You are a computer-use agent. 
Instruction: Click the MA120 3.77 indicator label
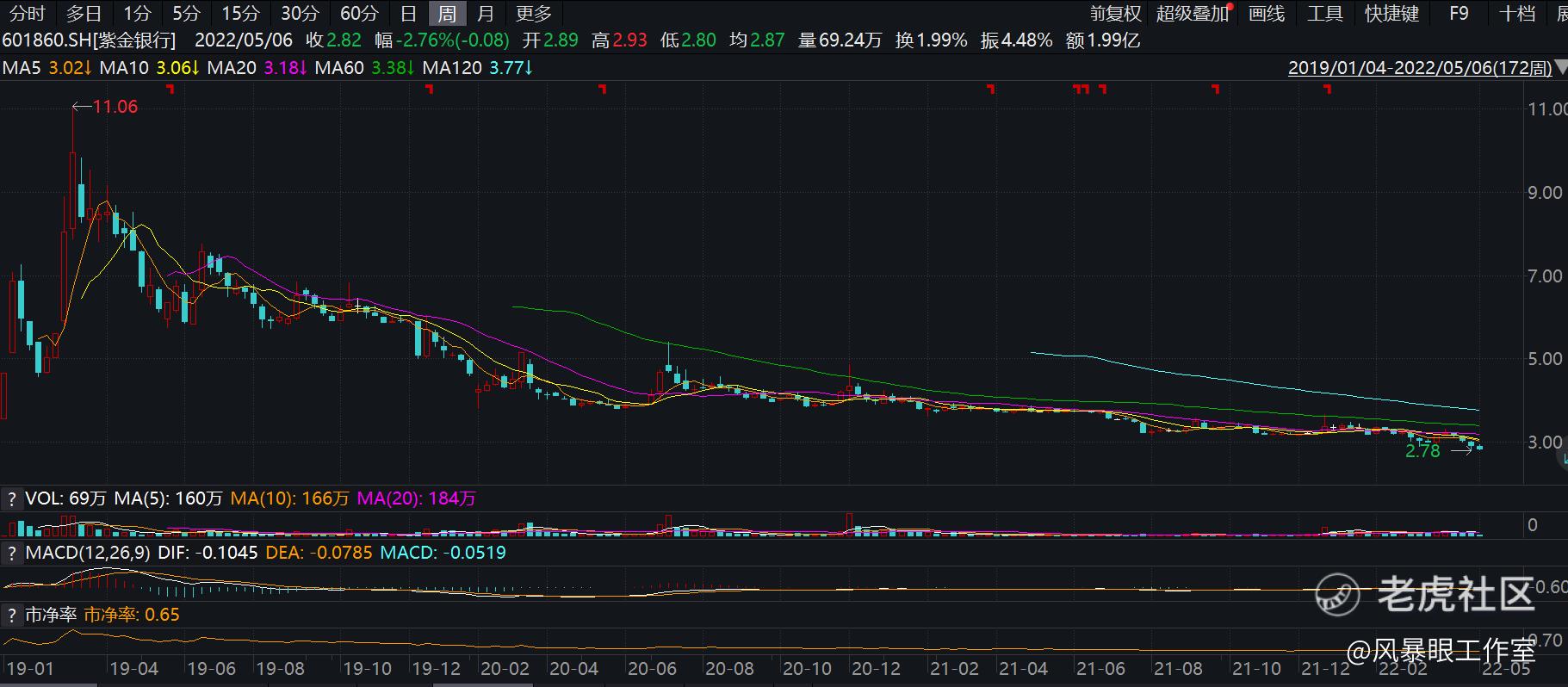(477, 68)
